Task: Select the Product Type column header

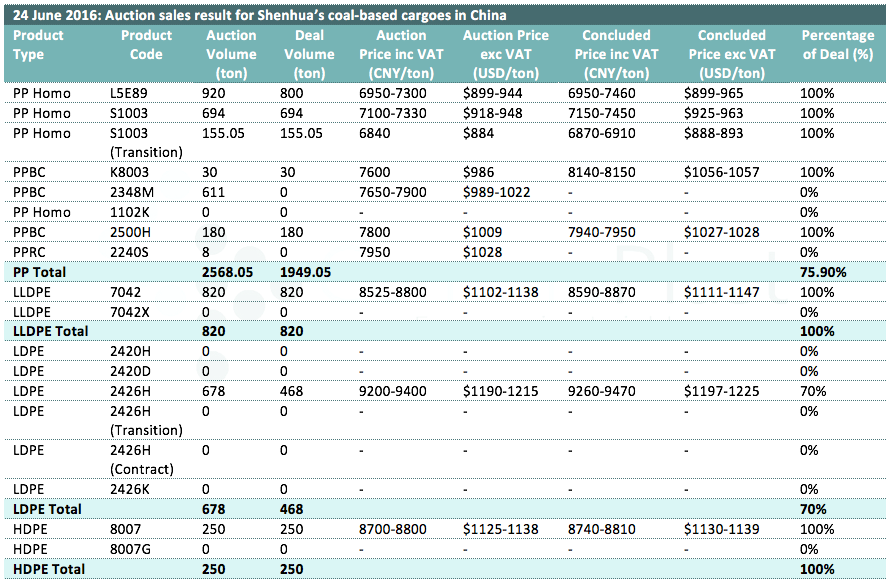Action: pos(38,44)
